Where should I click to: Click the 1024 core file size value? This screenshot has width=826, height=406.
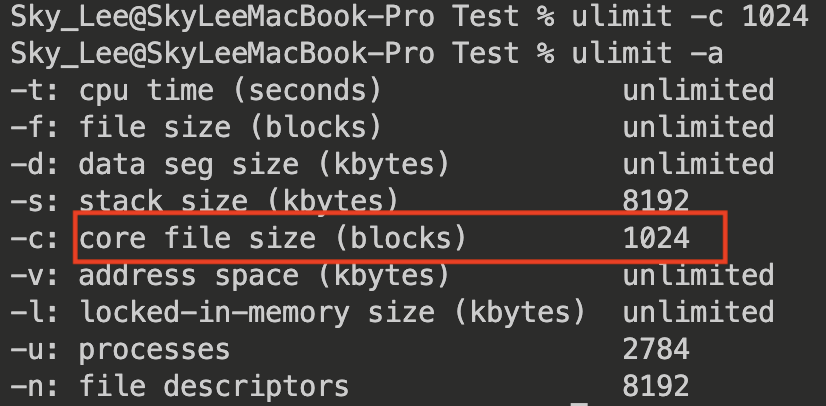click(656, 238)
